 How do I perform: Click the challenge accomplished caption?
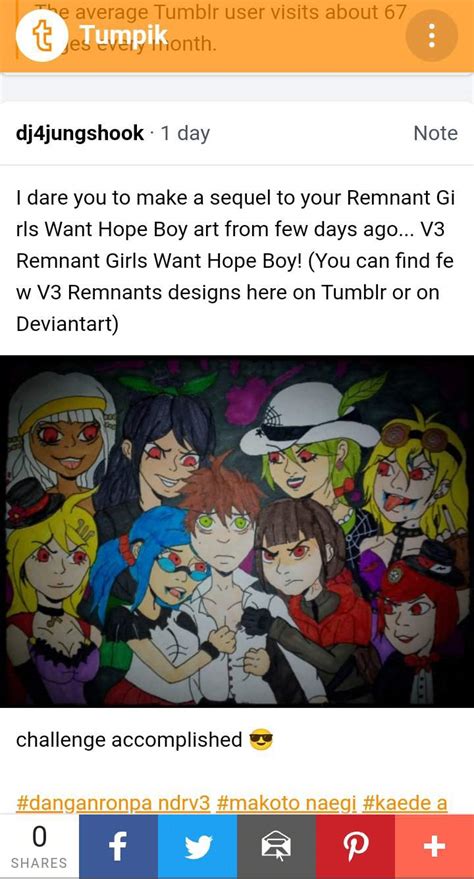pos(129,740)
